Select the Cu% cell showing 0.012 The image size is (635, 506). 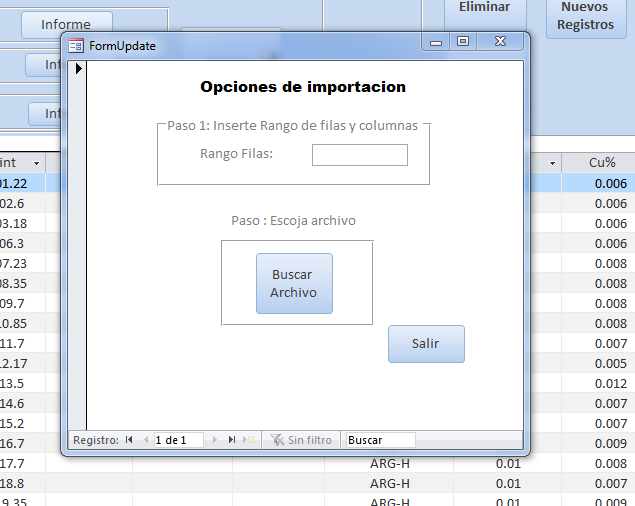(x=599, y=383)
